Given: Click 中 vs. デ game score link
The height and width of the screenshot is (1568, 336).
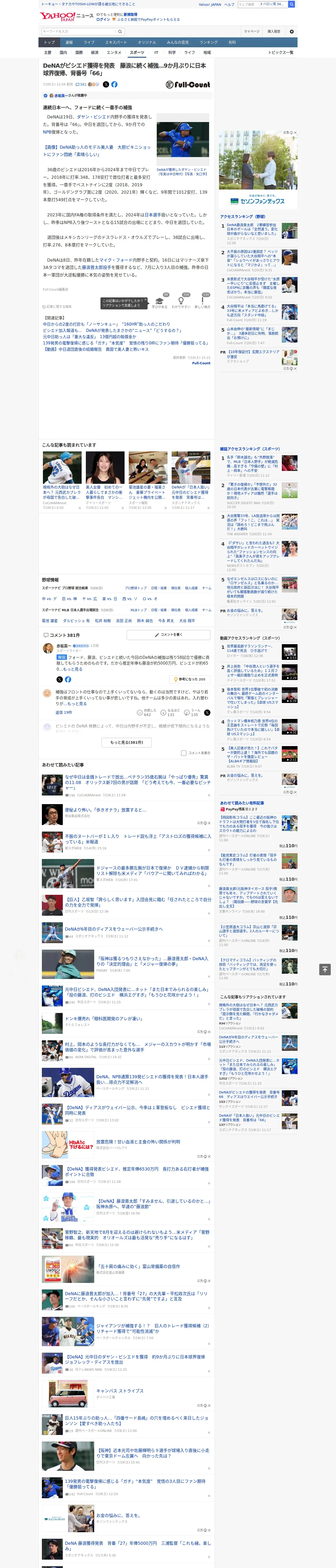Looking at the screenshot, I should click(49, 598).
